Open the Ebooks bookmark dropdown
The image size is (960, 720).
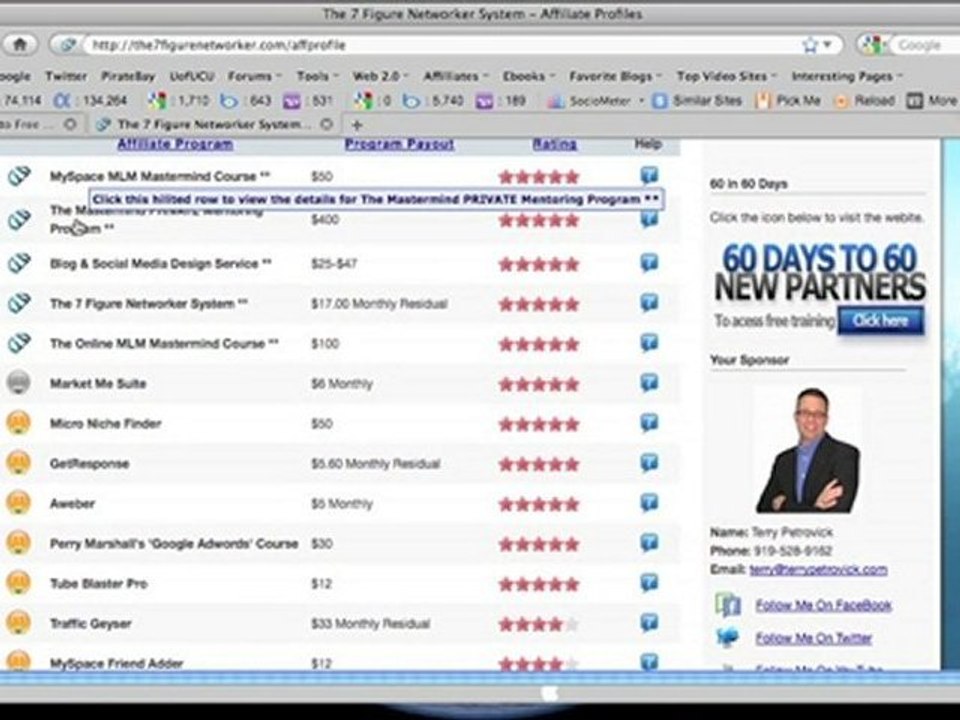click(528, 77)
